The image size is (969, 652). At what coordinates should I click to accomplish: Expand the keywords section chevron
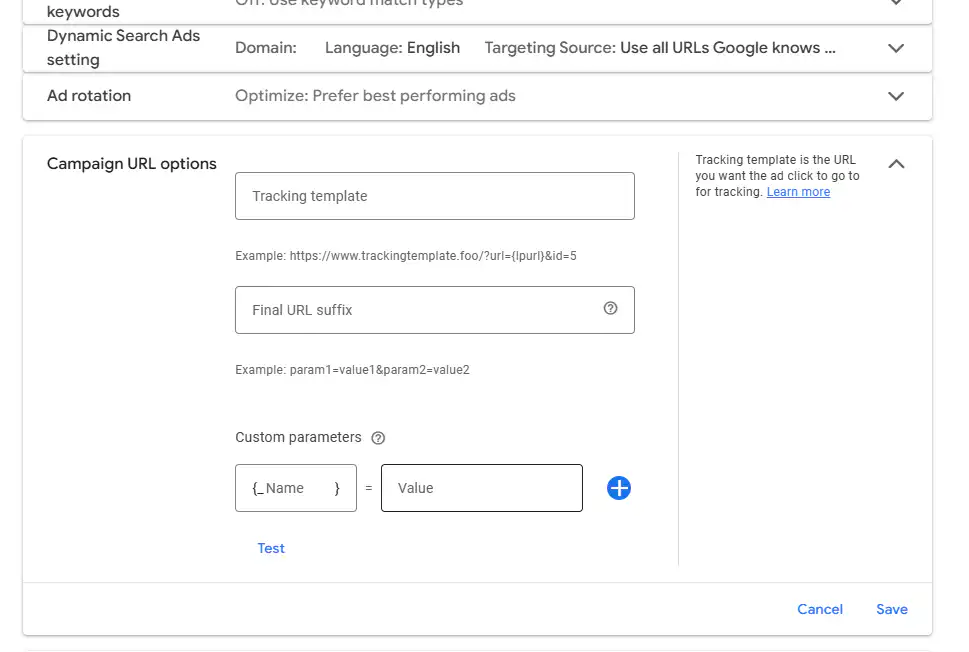[896, 2]
